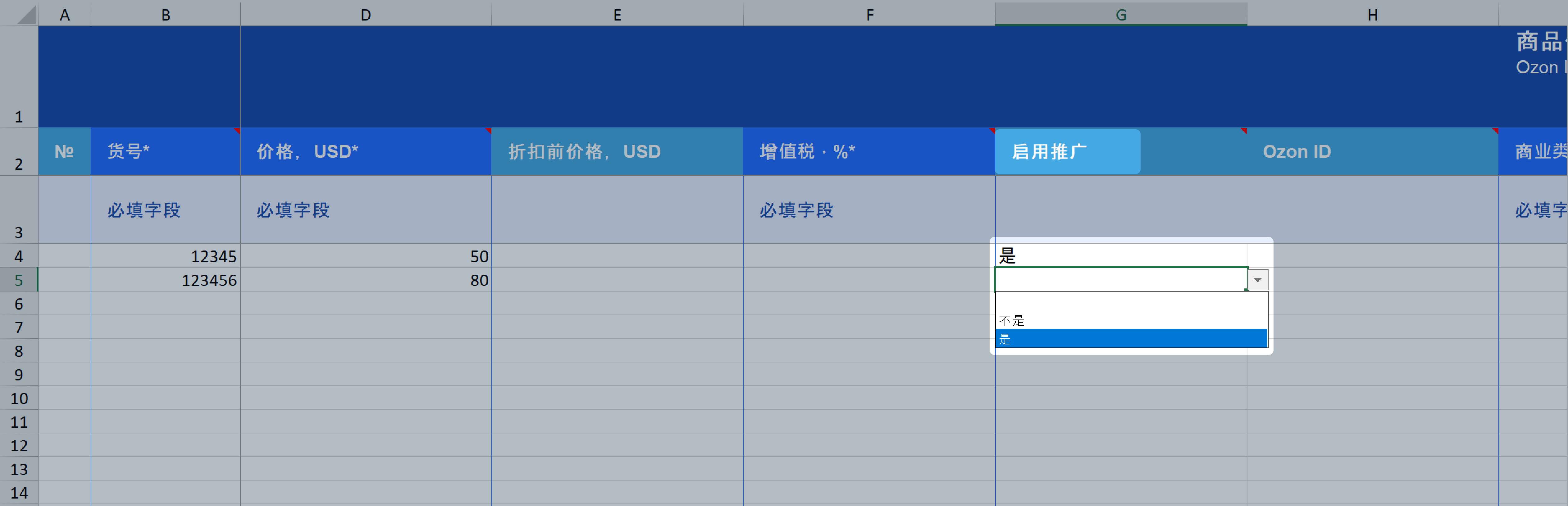Select column B header
This screenshot has width=1568, height=506.
tap(166, 15)
